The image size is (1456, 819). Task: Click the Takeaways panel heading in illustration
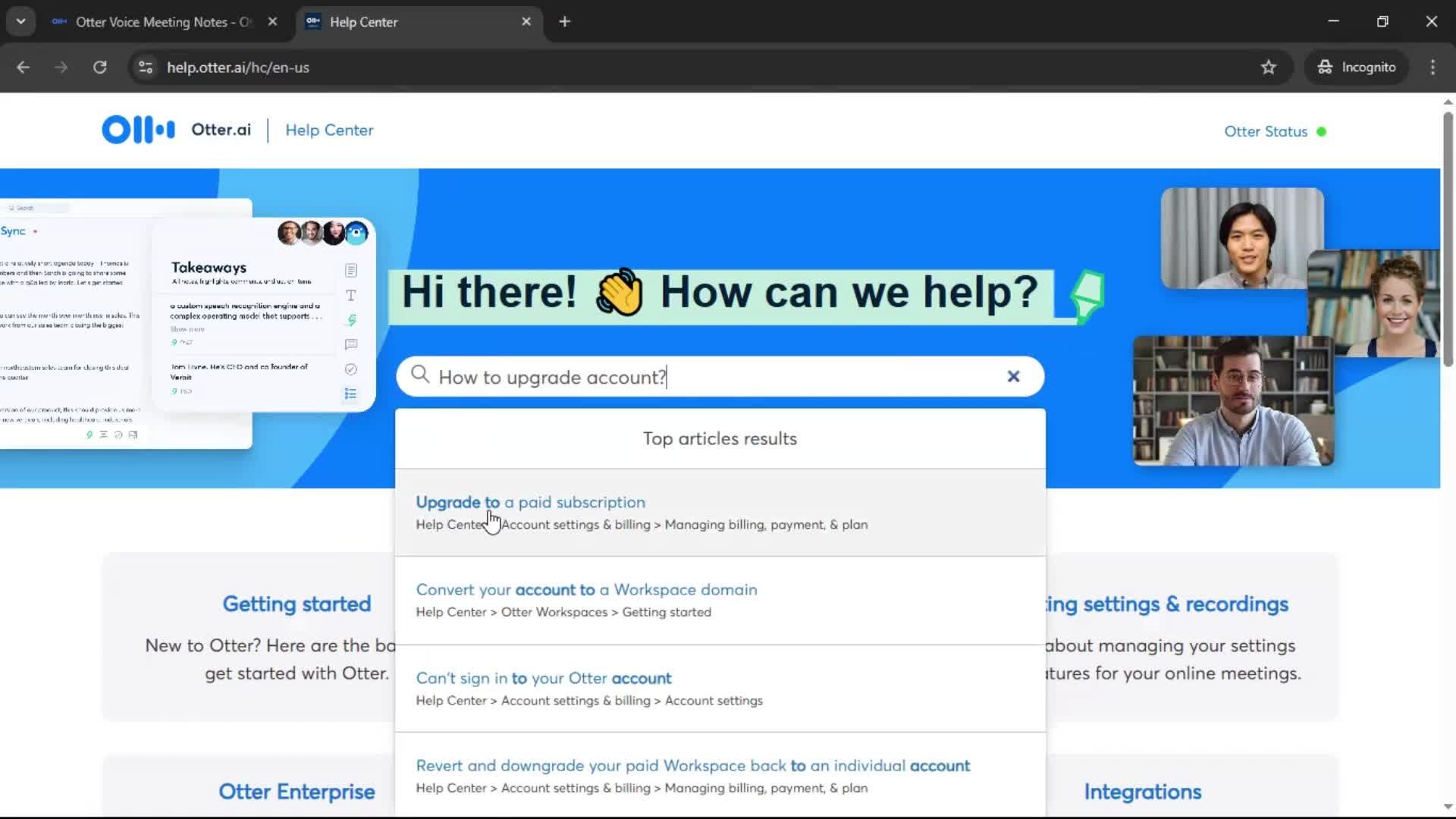209,267
